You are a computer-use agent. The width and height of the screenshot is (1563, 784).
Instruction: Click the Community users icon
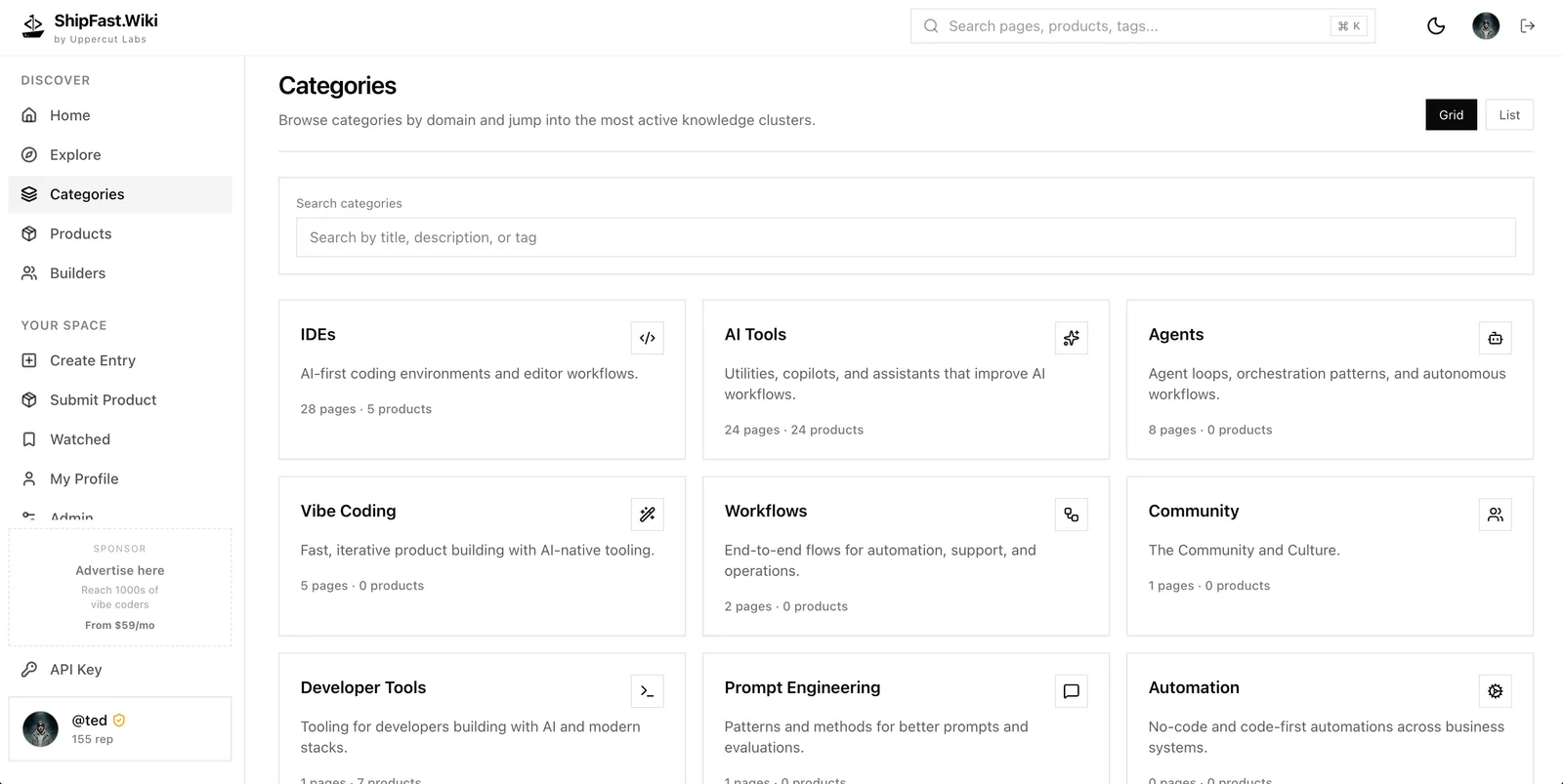click(1495, 515)
